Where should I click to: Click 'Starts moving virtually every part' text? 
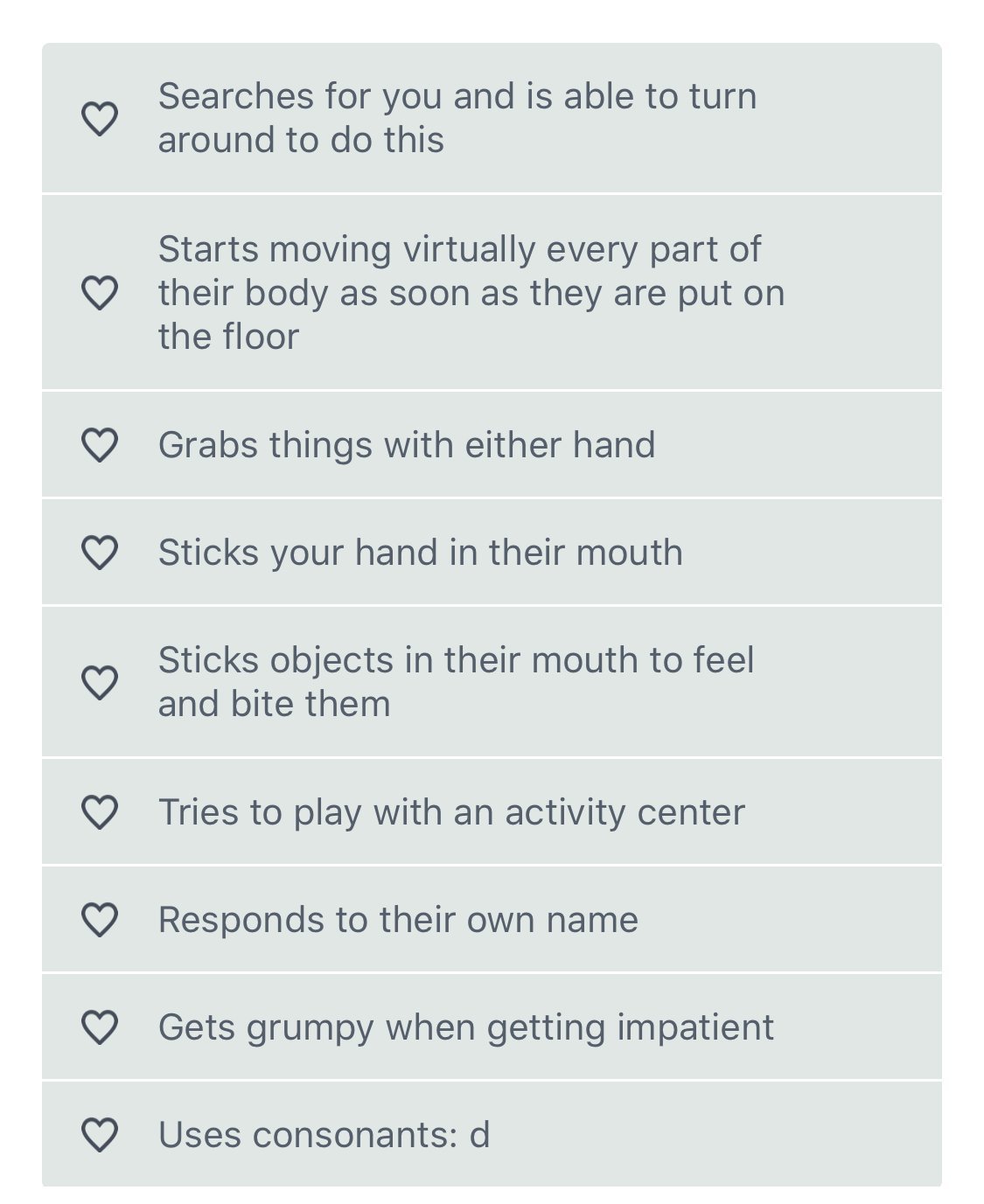coord(459,249)
